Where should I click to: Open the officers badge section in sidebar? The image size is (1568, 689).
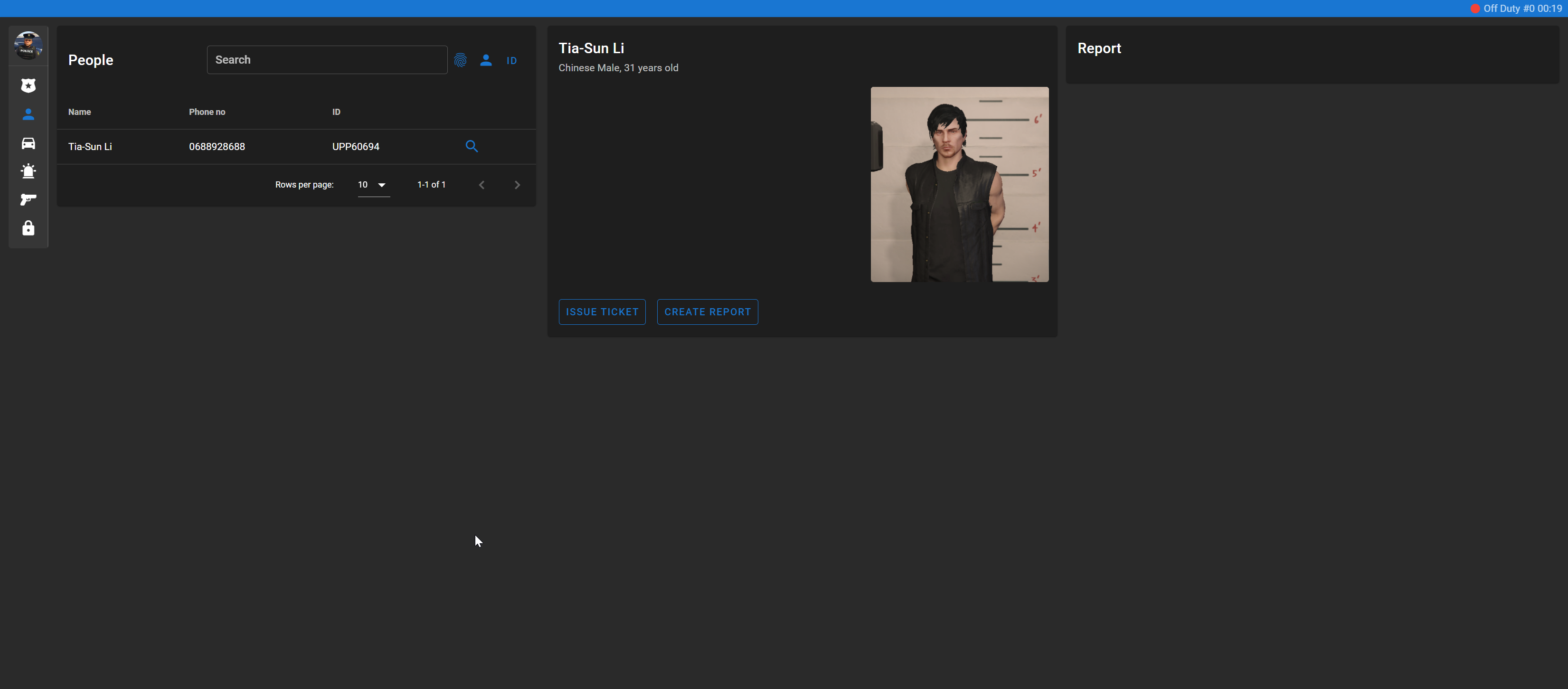pyautogui.click(x=28, y=85)
